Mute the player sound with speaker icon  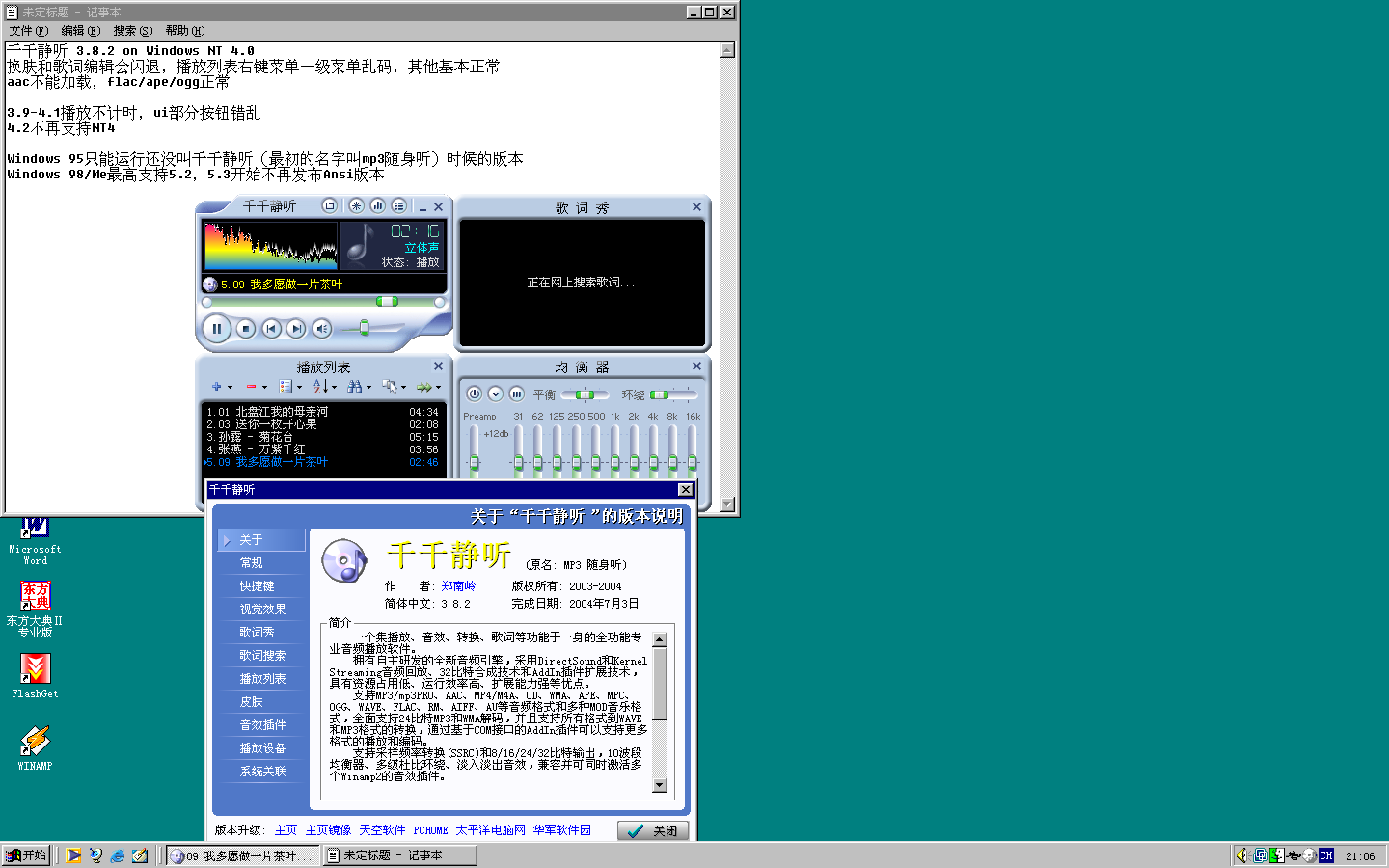[322, 329]
